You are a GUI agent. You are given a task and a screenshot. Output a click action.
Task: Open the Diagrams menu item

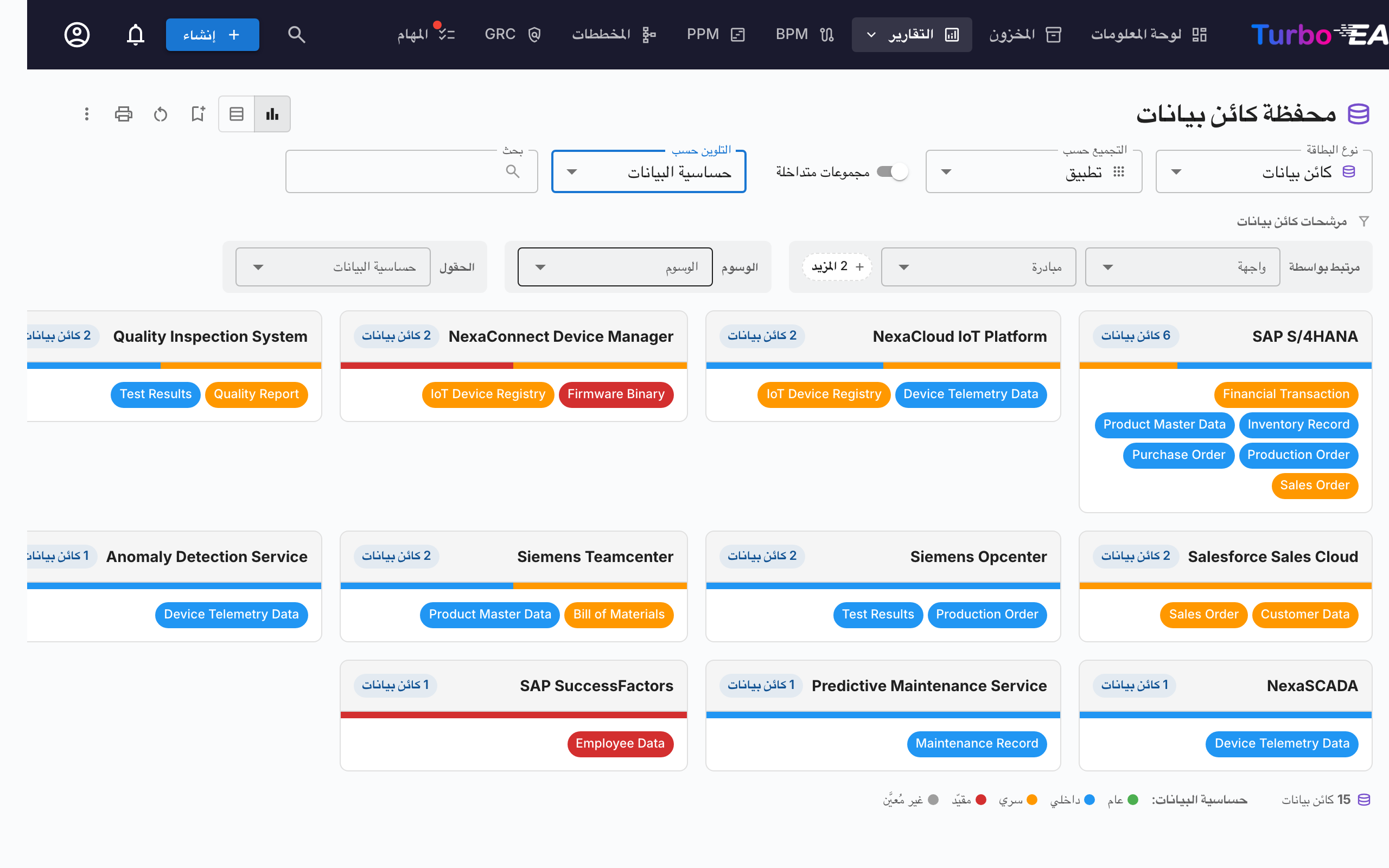[614, 34]
